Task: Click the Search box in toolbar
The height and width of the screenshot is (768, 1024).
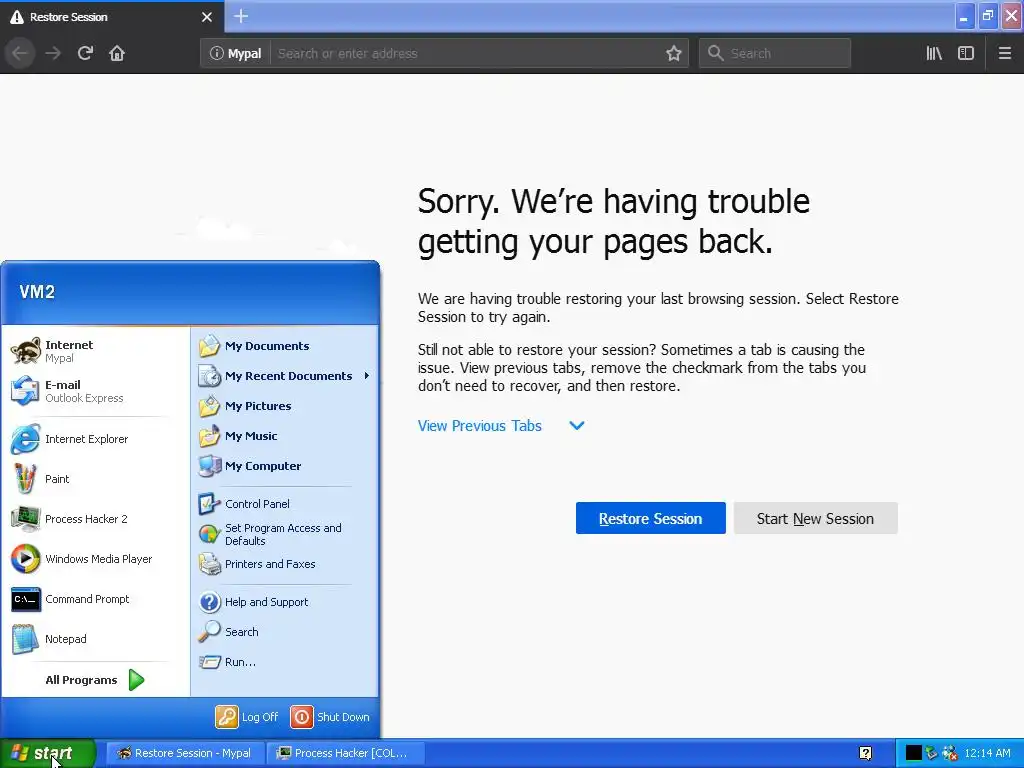Action: [775, 54]
